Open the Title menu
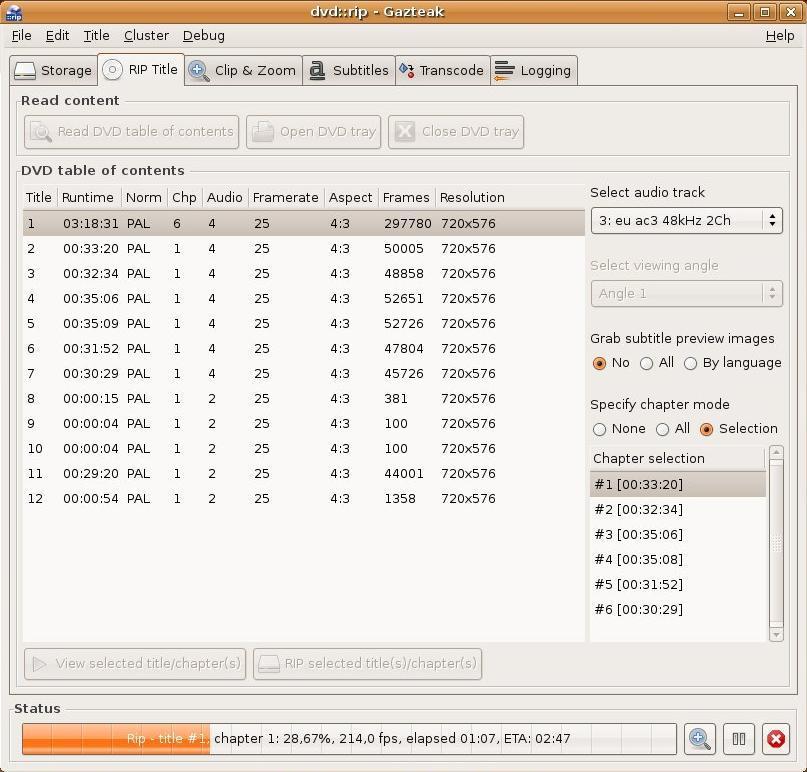Screen dimensions: 807x772 click(96, 36)
